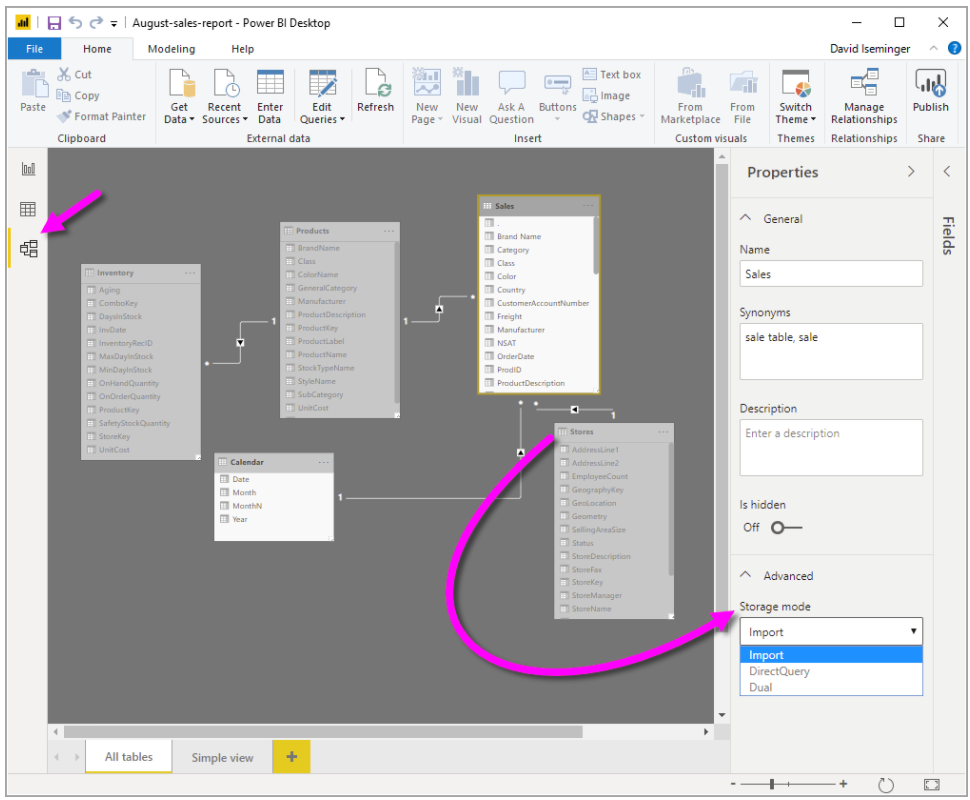Viewport: 970px width, 800px height.
Task: Customize Quick Access Toolbar arrow
Action: pos(114,24)
